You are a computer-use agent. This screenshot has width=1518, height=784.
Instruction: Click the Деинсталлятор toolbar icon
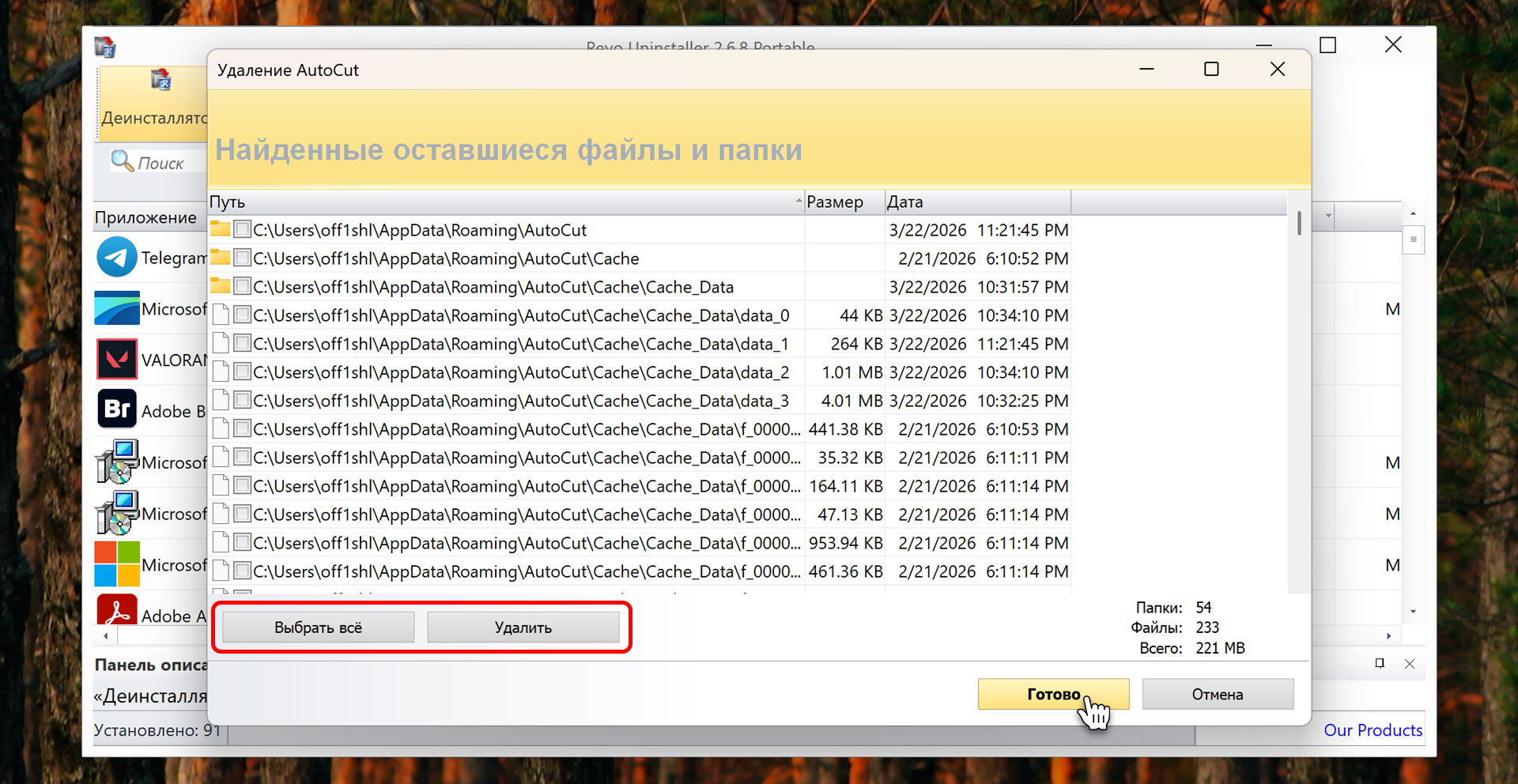[160, 80]
